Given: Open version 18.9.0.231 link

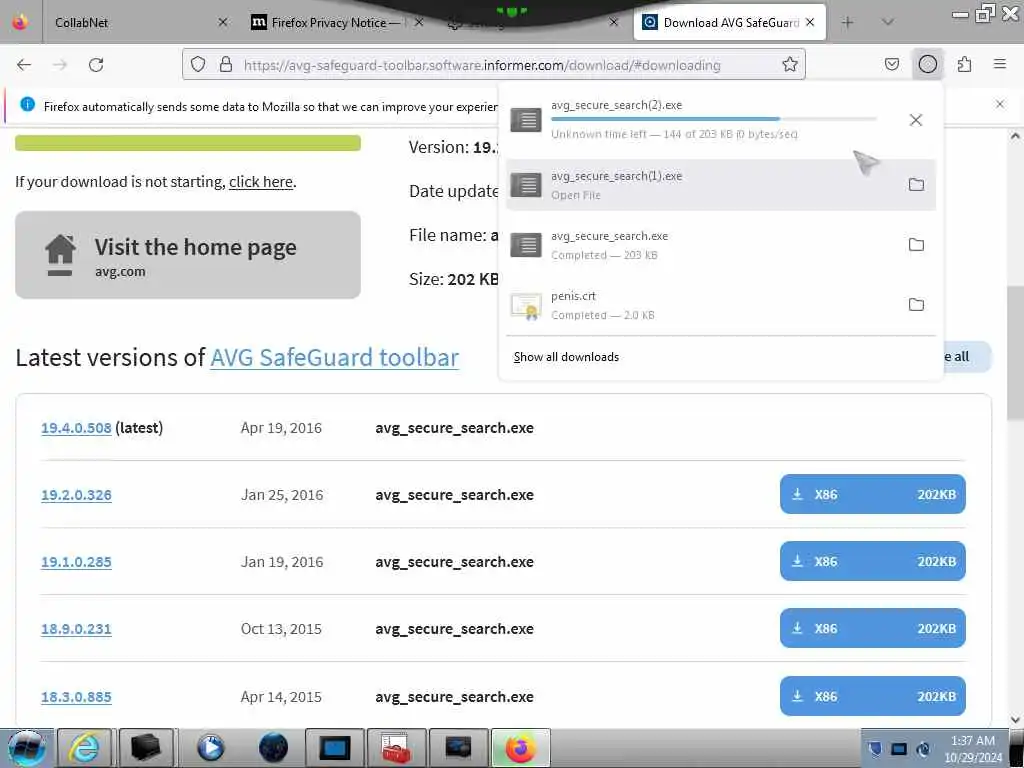Looking at the screenshot, I should click(x=76, y=629).
